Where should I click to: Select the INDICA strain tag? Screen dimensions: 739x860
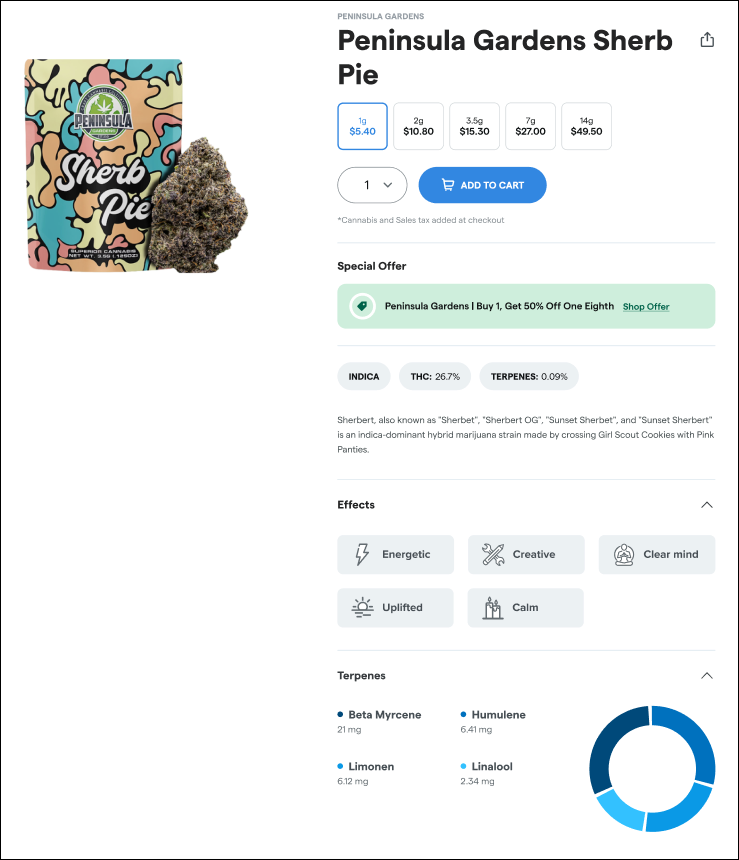[x=364, y=377]
